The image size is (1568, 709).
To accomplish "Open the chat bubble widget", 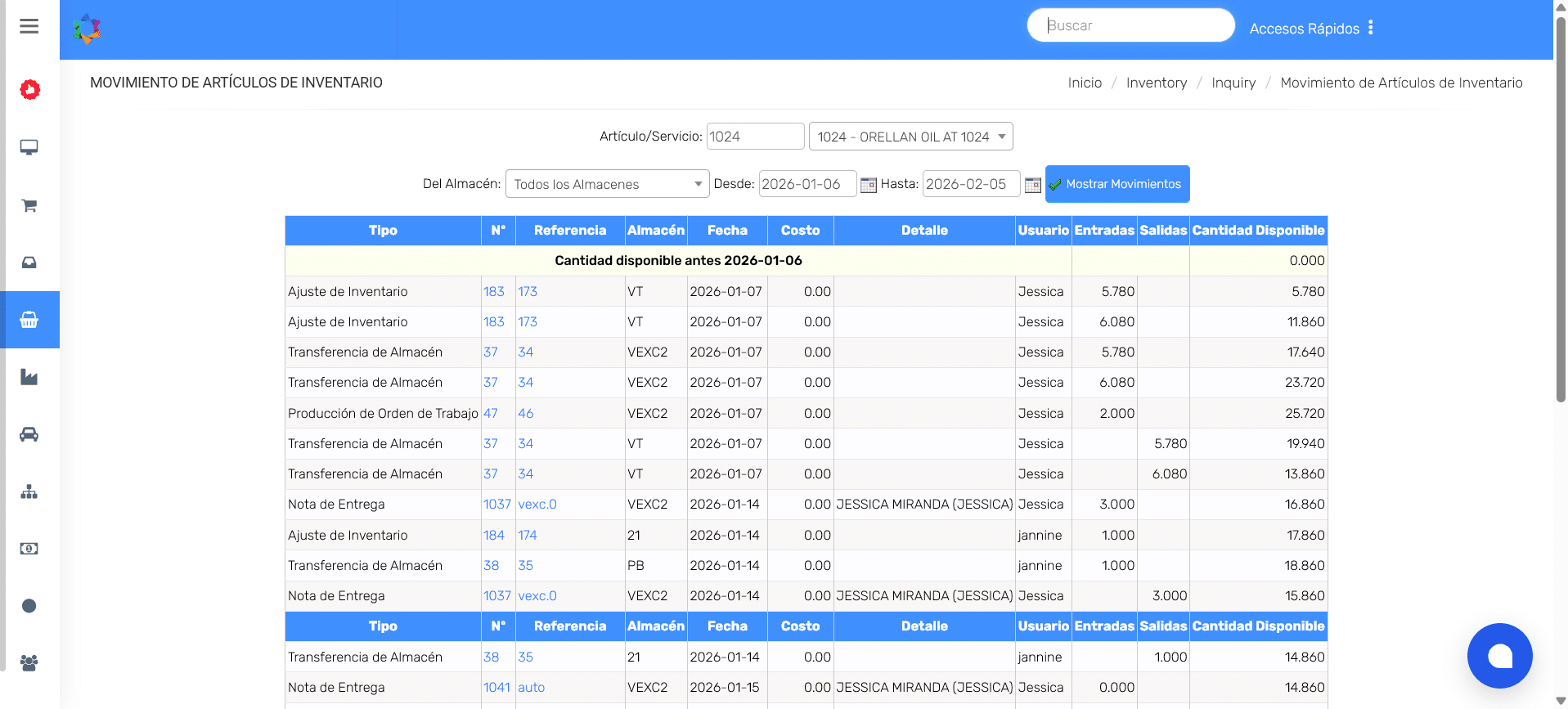I will [1500, 656].
